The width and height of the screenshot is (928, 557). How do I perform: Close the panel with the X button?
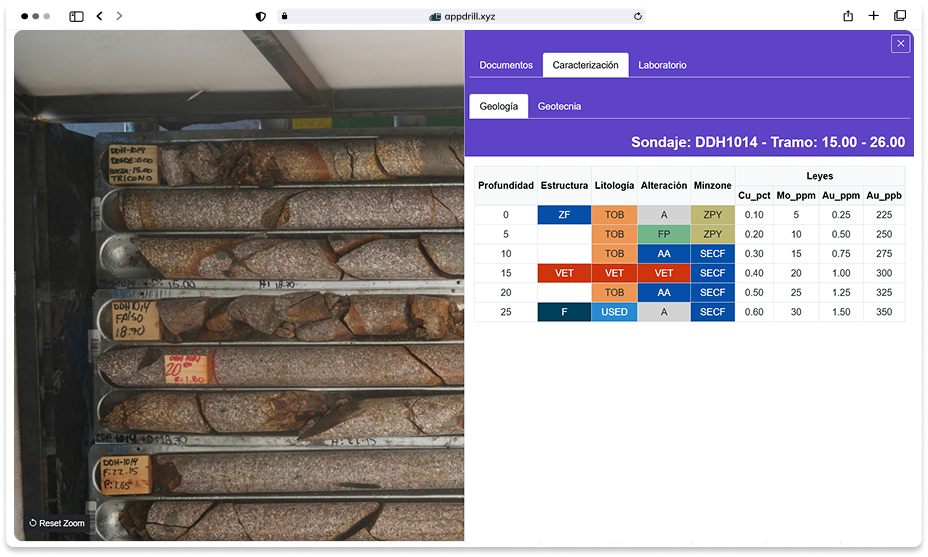pos(900,44)
